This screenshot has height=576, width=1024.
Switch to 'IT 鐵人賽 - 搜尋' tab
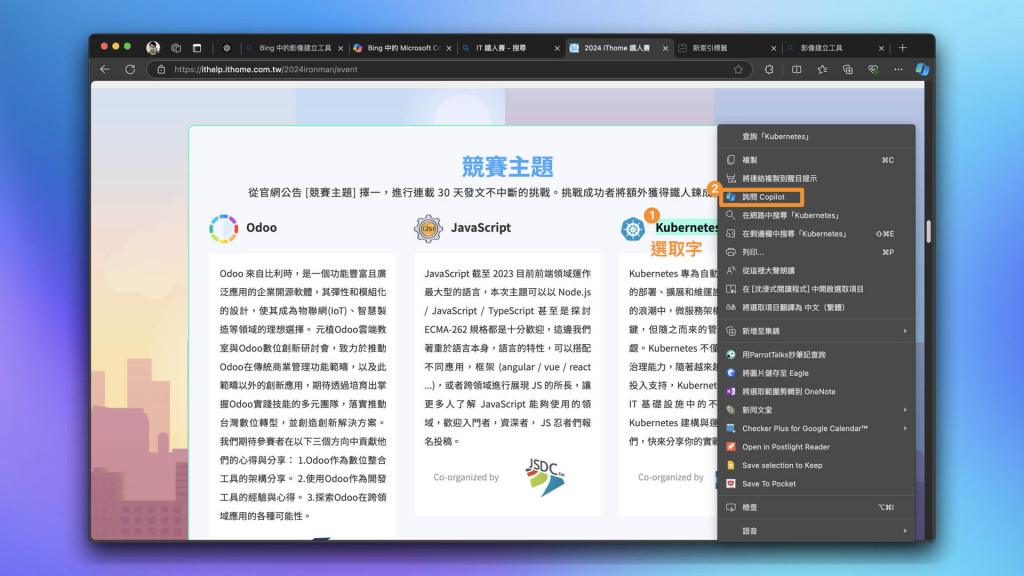[x=511, y=48]
